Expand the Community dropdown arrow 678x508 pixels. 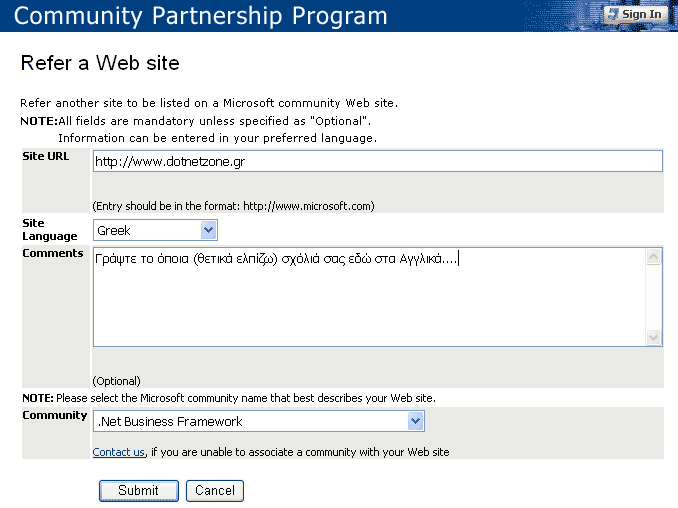(x=417, y=421)
